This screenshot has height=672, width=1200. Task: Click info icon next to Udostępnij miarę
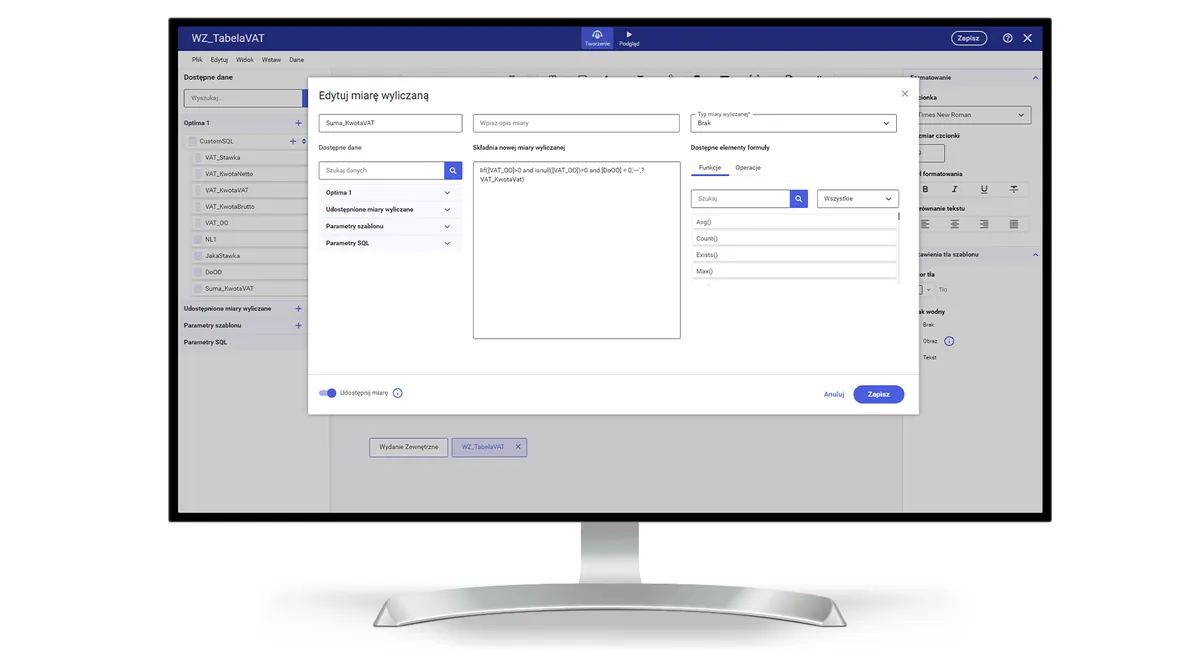(397, 393)
